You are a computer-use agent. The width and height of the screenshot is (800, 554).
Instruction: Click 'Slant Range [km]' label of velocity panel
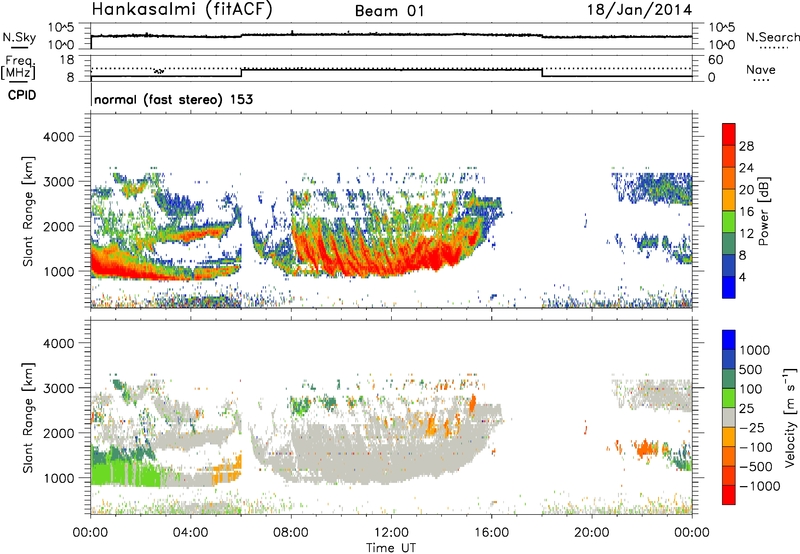[x=28, y=418]
